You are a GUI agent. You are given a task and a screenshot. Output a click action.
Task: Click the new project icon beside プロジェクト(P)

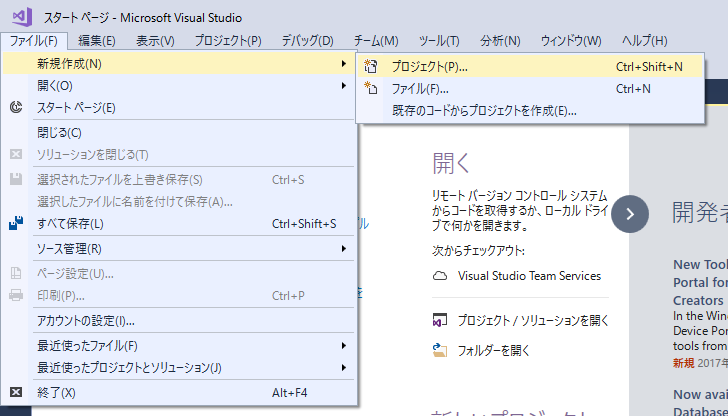click(370, 66)
